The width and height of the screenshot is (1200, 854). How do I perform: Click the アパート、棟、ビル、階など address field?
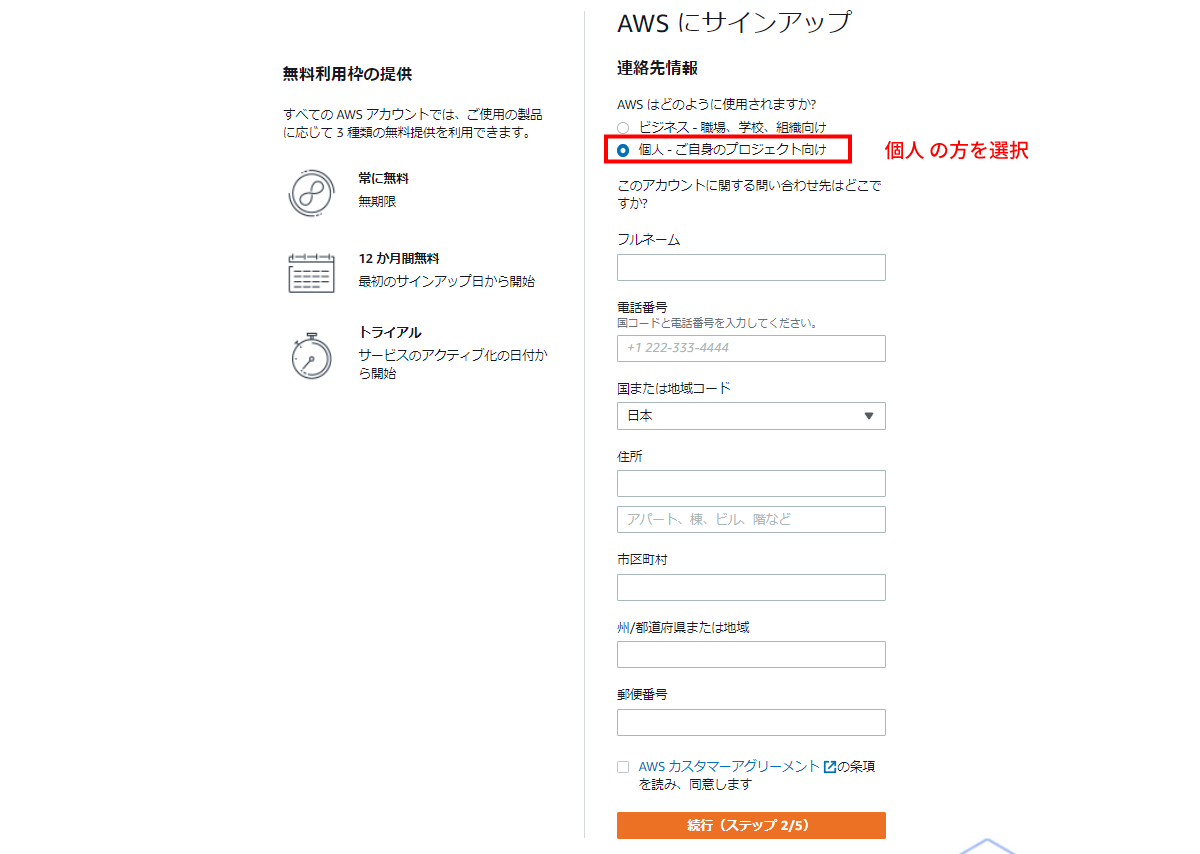(x=751, y=519)
